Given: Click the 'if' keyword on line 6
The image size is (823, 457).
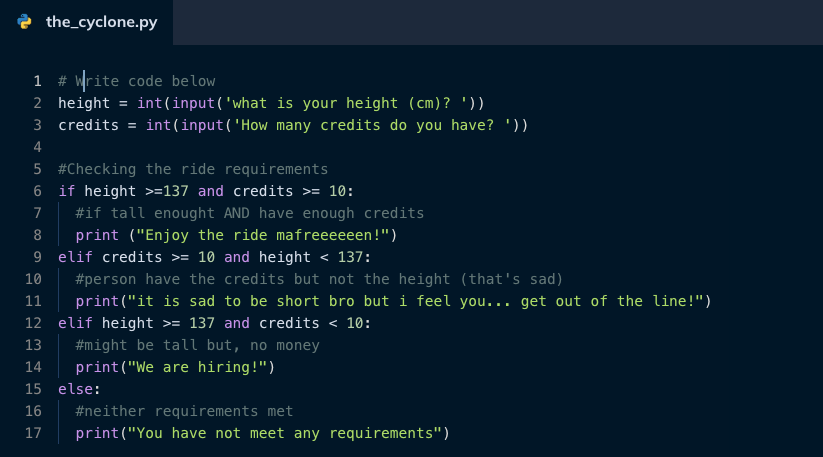Looking at the screenshot, I should (x=67, y=192).
